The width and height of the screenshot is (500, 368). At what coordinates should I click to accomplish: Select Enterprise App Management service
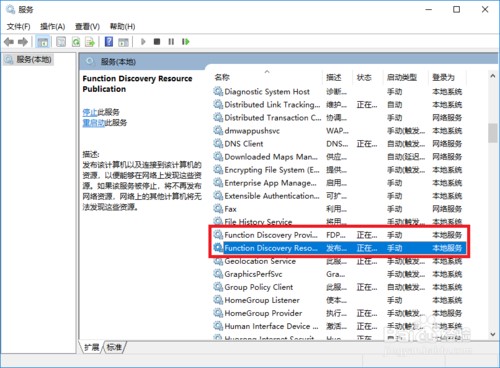(x=338, y=183)
